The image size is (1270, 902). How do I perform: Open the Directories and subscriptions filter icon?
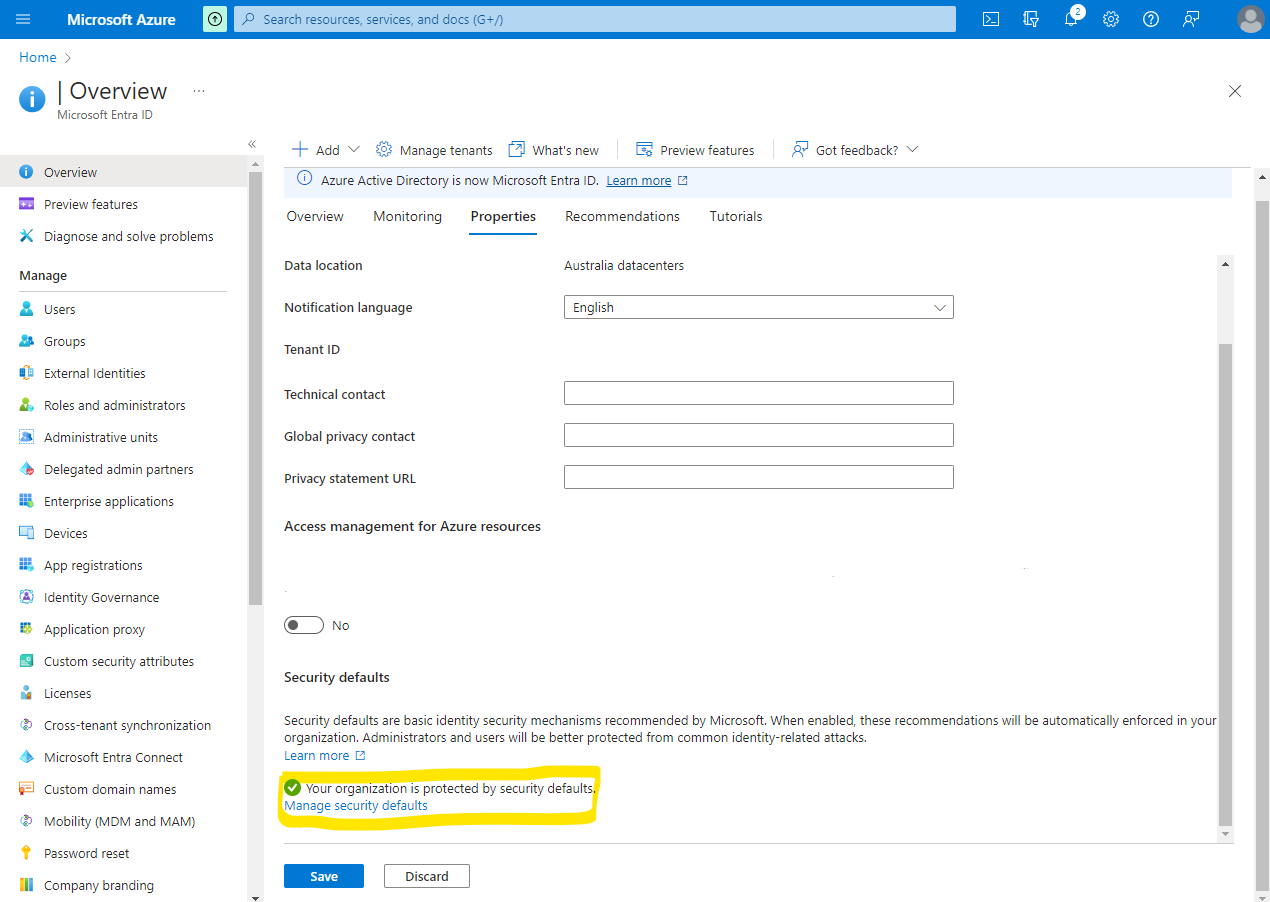1031,19
